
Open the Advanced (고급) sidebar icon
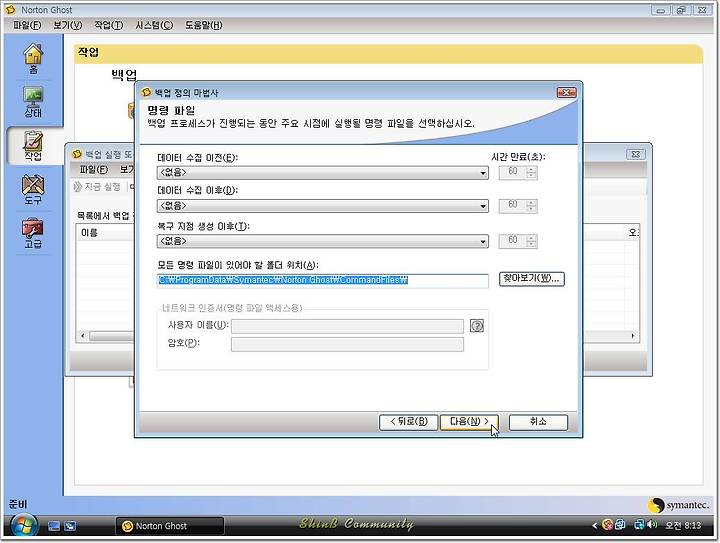pyautogui.click(x=33, y=234)
